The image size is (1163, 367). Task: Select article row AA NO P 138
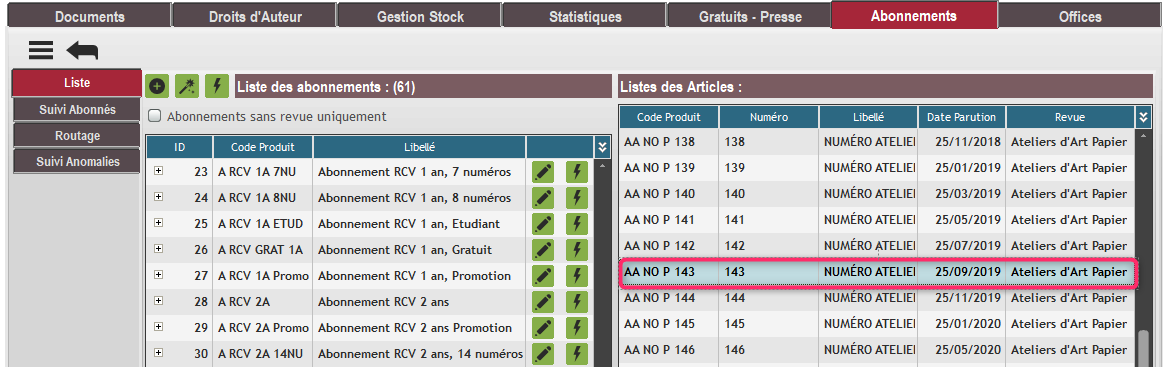point(878,142)
